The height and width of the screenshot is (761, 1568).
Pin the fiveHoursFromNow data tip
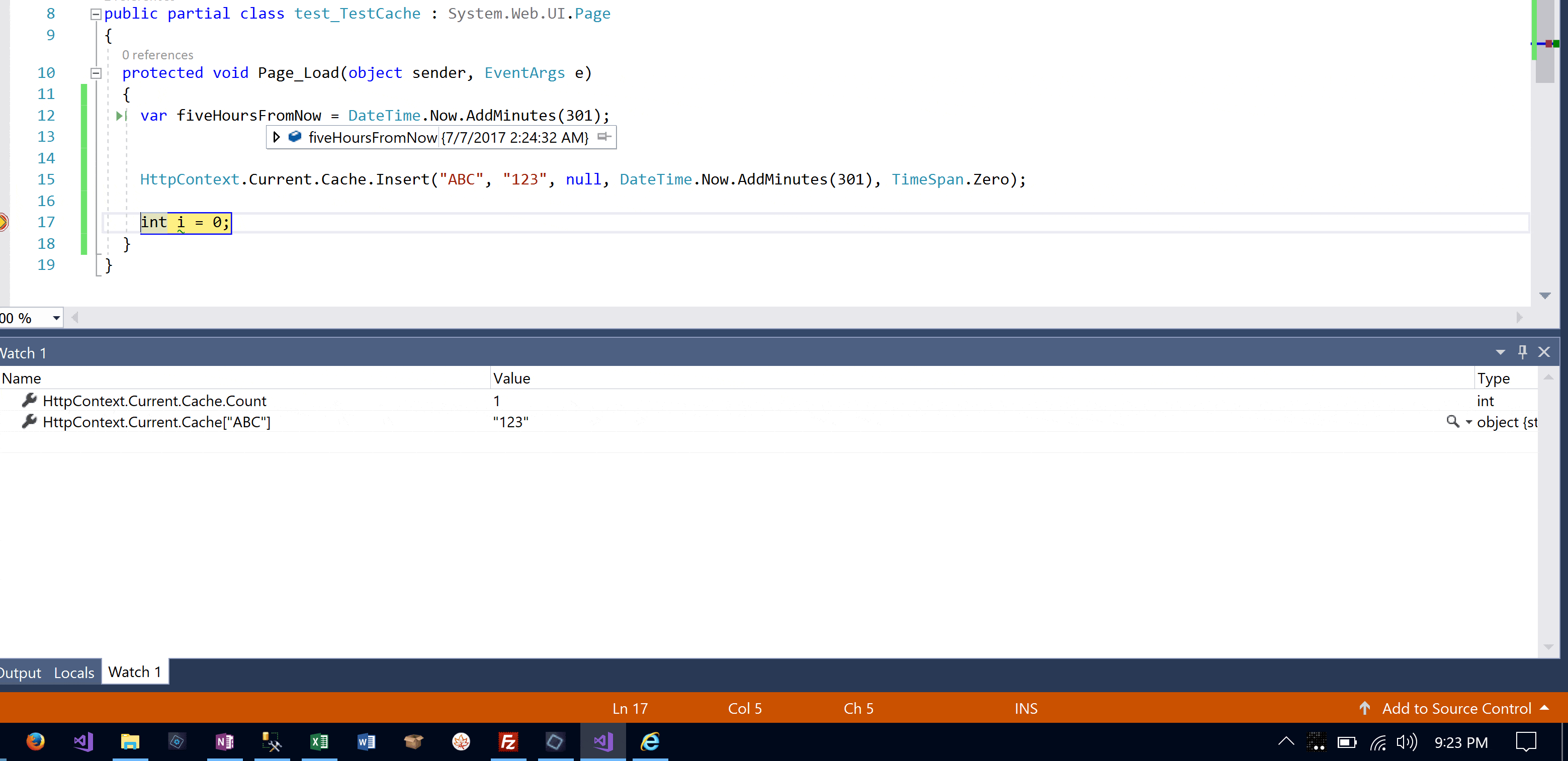coord(604,137)
